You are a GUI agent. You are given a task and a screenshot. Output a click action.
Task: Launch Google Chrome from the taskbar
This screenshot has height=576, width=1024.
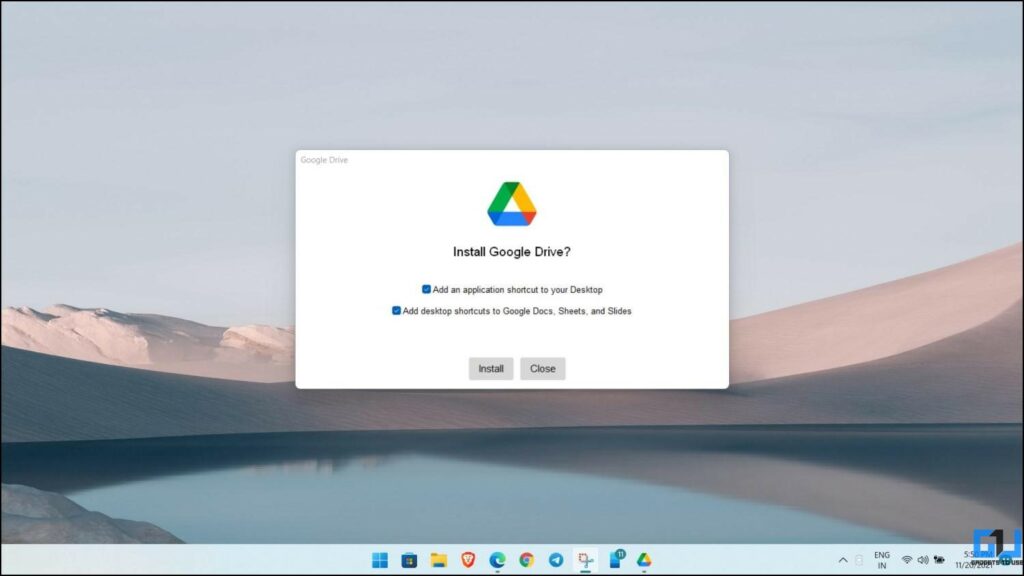(x=527, y=561)
